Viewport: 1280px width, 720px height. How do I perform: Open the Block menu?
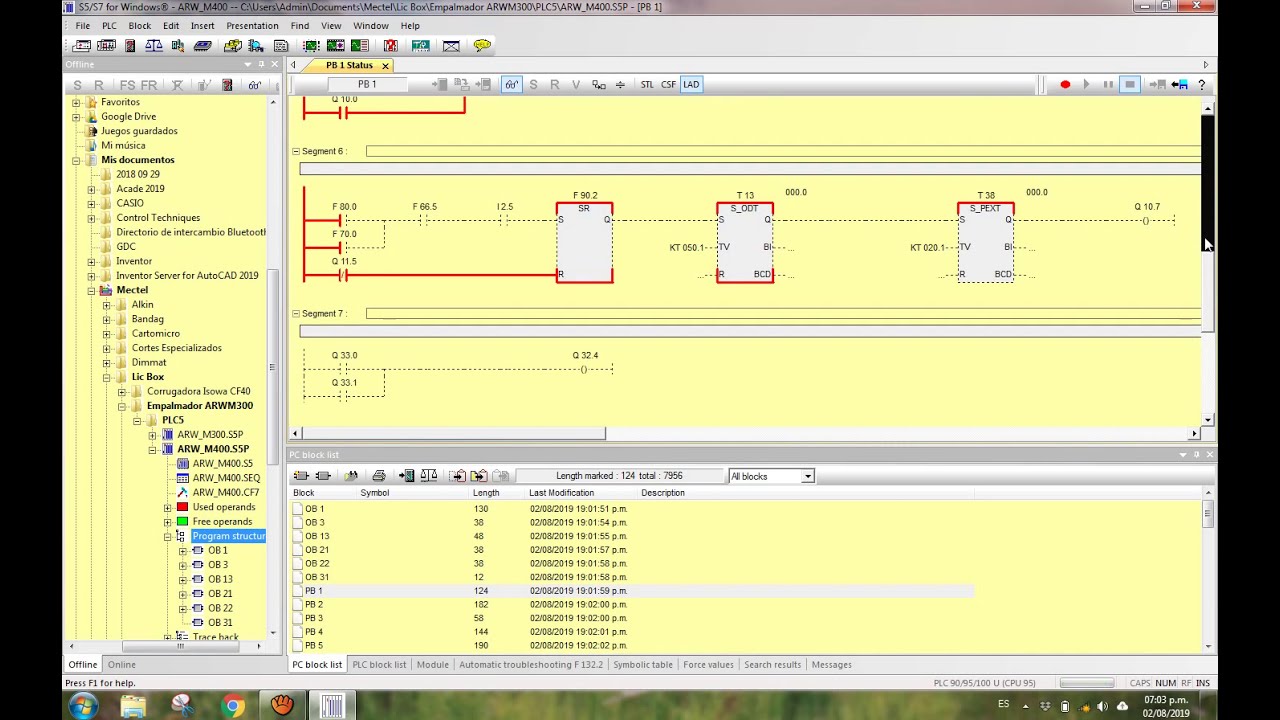click(x=140, y=25)
